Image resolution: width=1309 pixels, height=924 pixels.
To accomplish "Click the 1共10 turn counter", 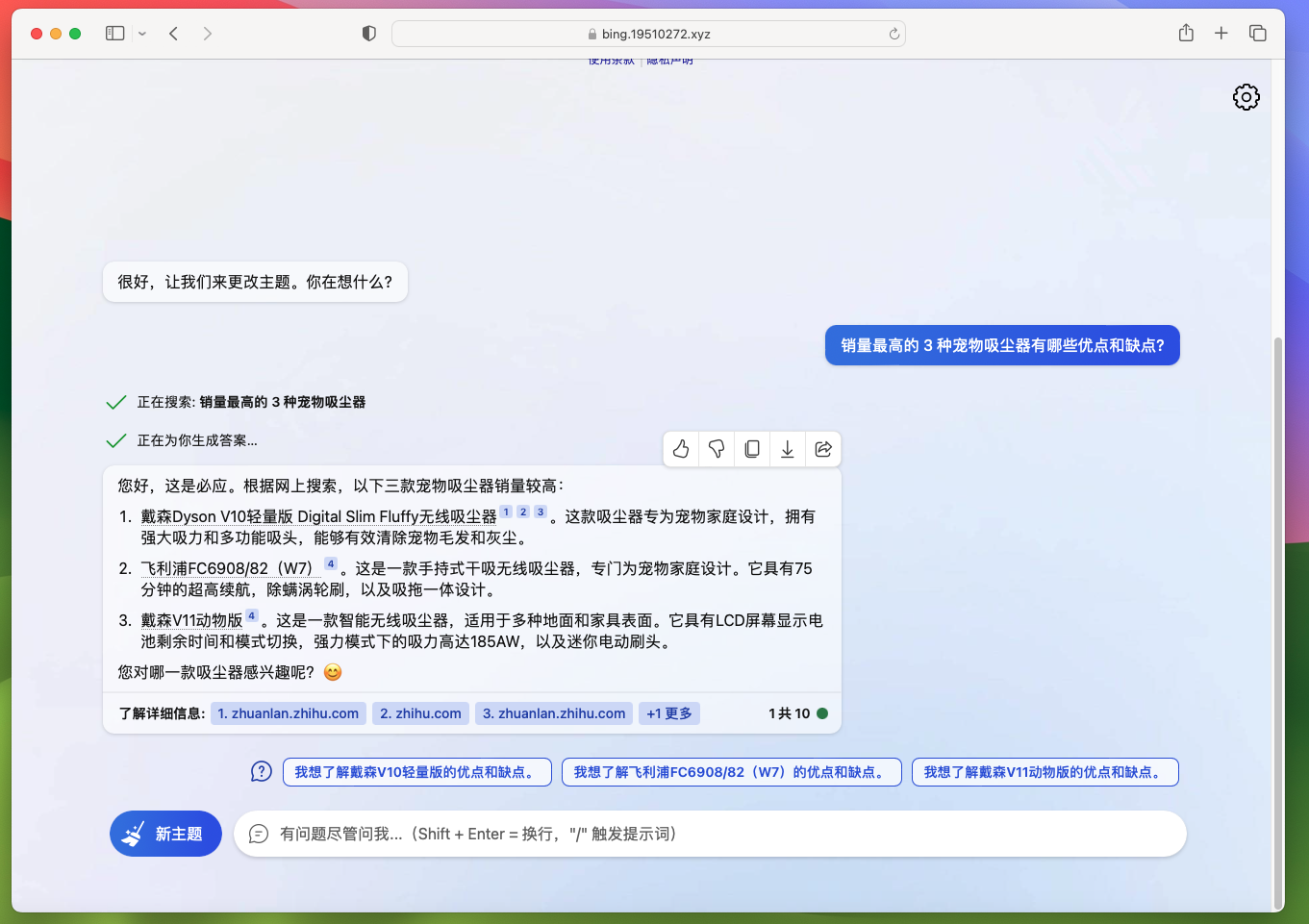I will pos(790,713).
